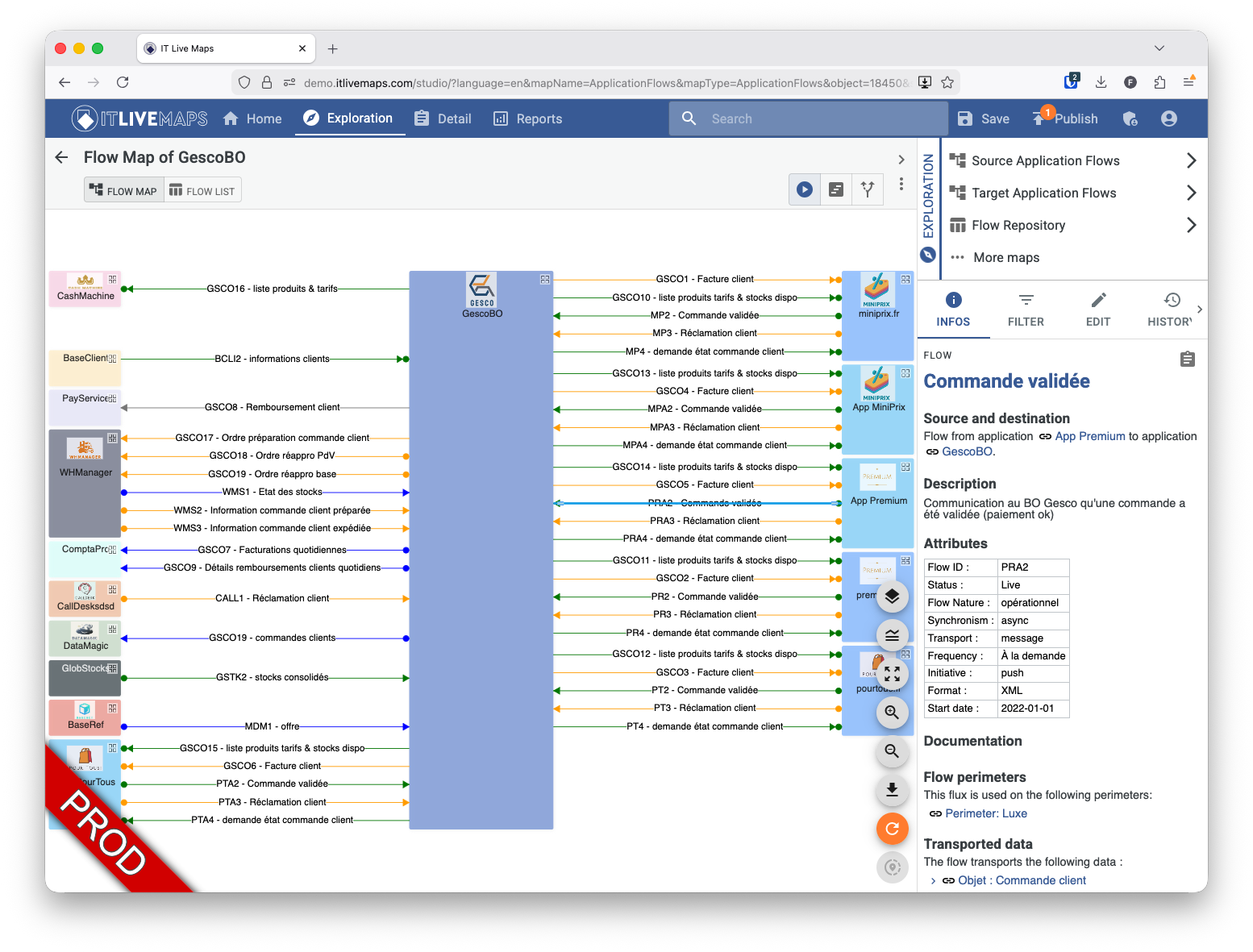Download the flow map image

(x=892, y=790)
